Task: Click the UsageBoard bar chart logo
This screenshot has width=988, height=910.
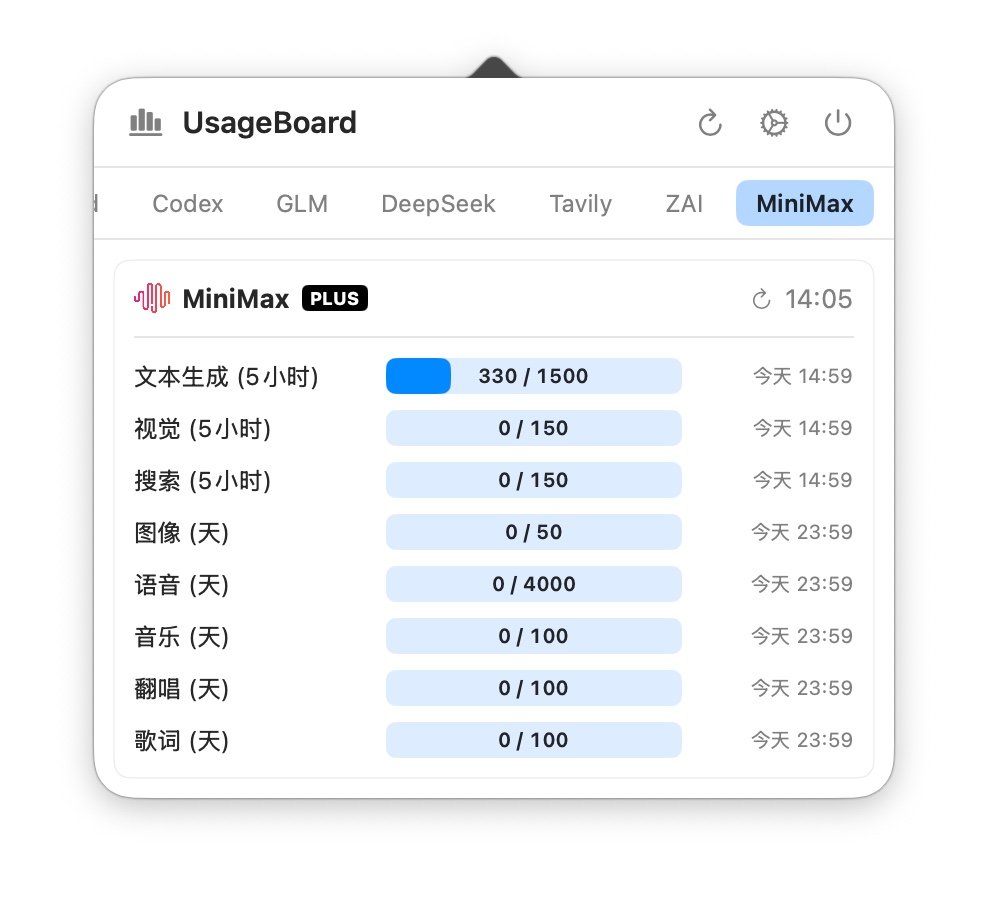Action: (x=146, y=122)
